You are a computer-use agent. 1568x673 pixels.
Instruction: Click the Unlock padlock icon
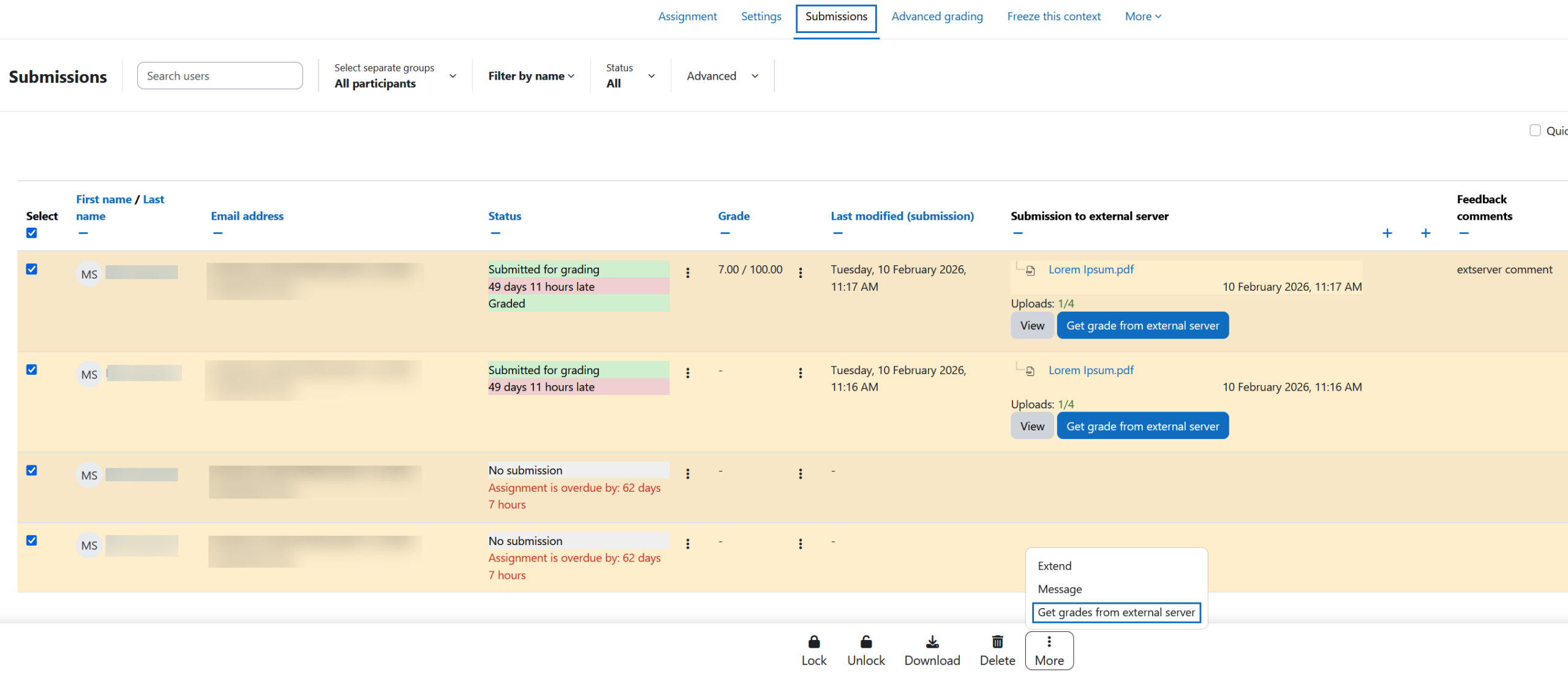[x=865, y=642]
